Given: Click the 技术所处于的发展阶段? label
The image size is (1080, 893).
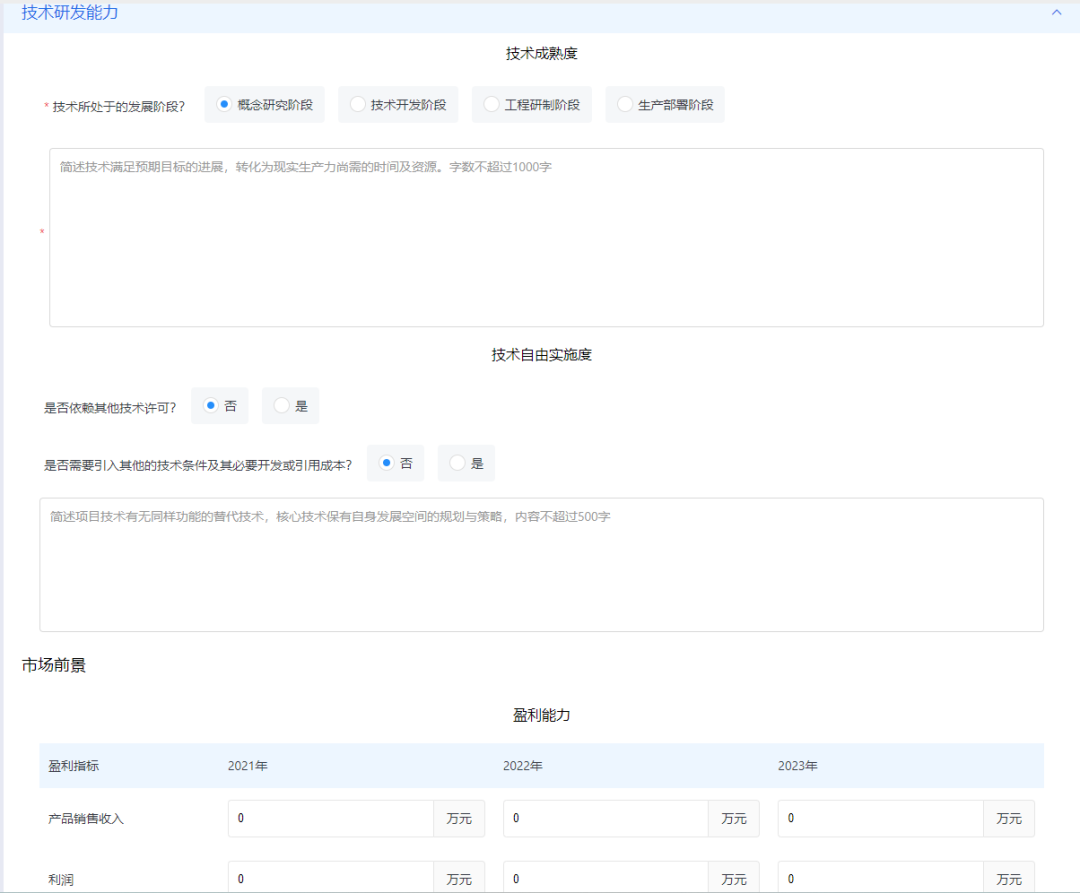Looking at the screenshot, I should click(118, 107).
